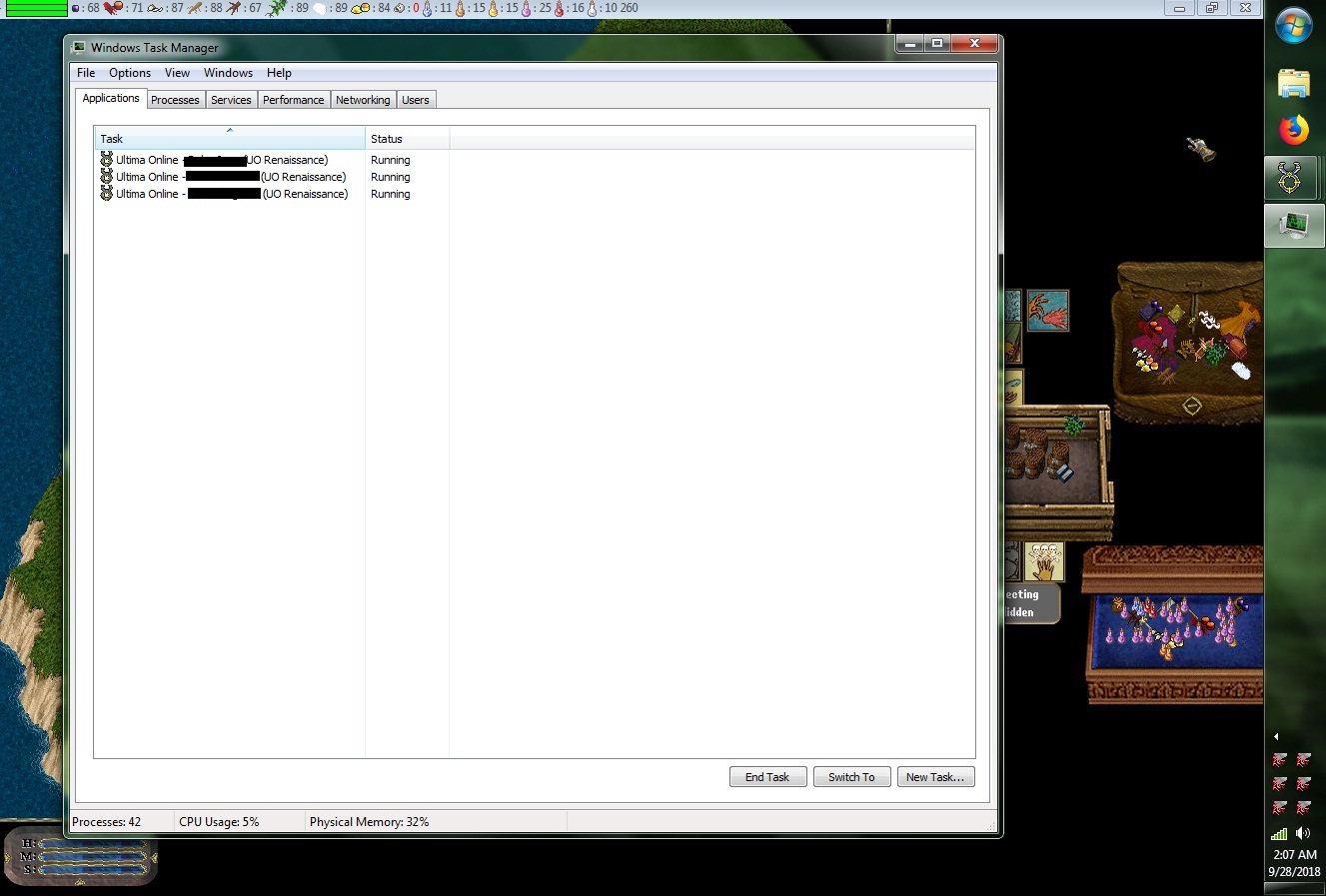This screenshot has height=896, width=1326.
Task: Click the Switch To button
Action: coord(851,777)
